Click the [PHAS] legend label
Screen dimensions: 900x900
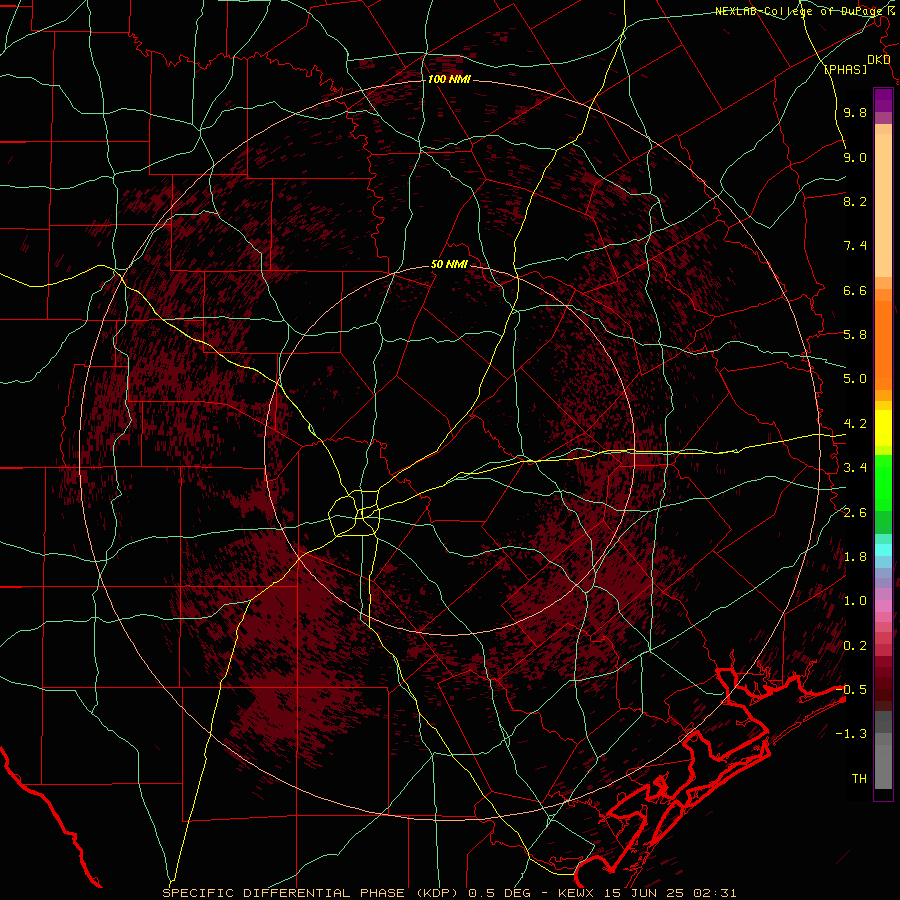[x=845, y=69]
